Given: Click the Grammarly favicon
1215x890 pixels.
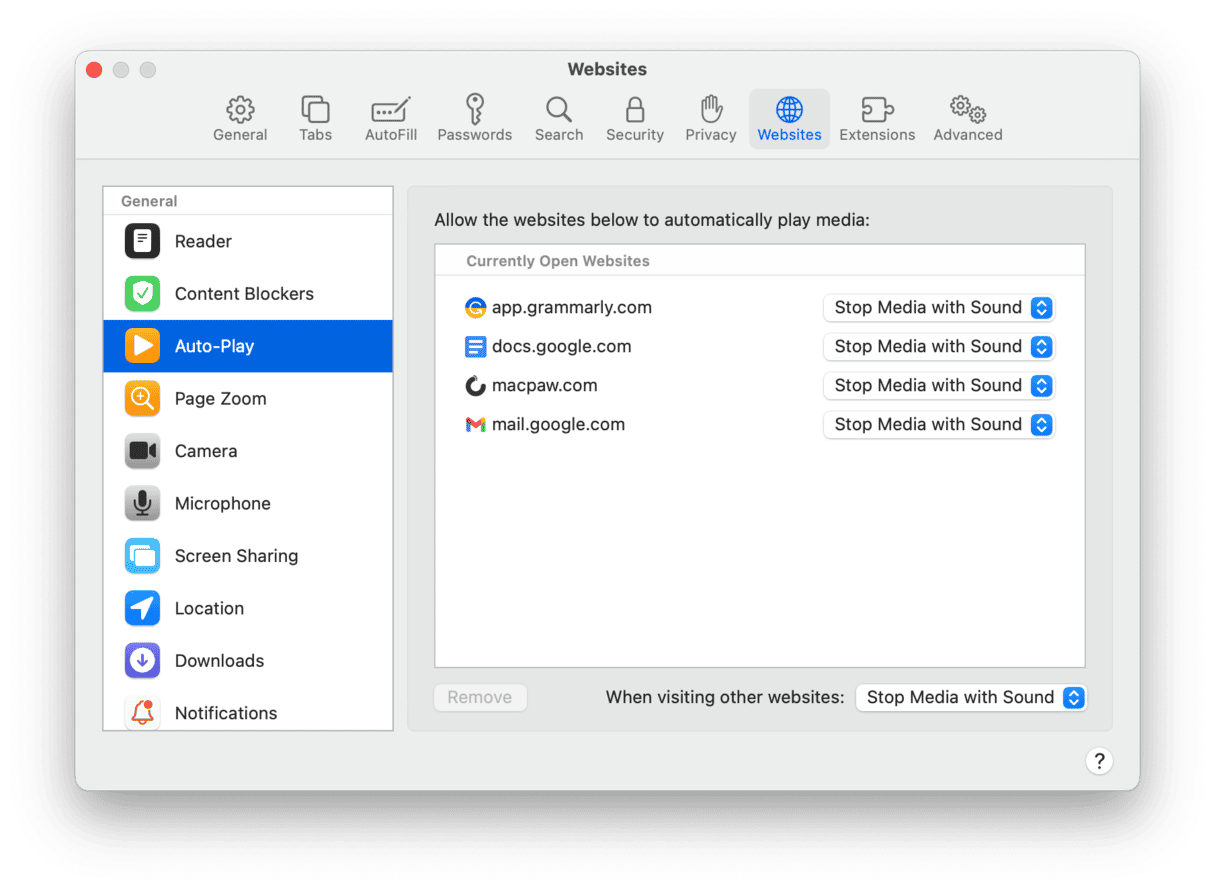Looking at the screenshot, I should pos(475,308).
